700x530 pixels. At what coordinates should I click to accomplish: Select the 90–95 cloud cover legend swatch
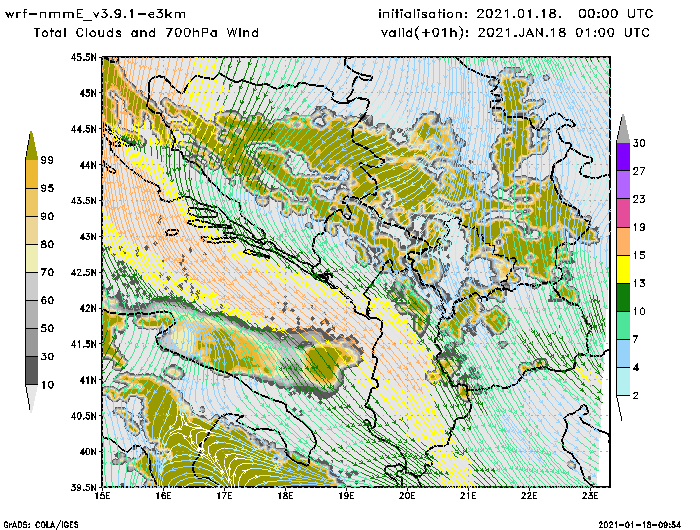(x=32, y=202)
